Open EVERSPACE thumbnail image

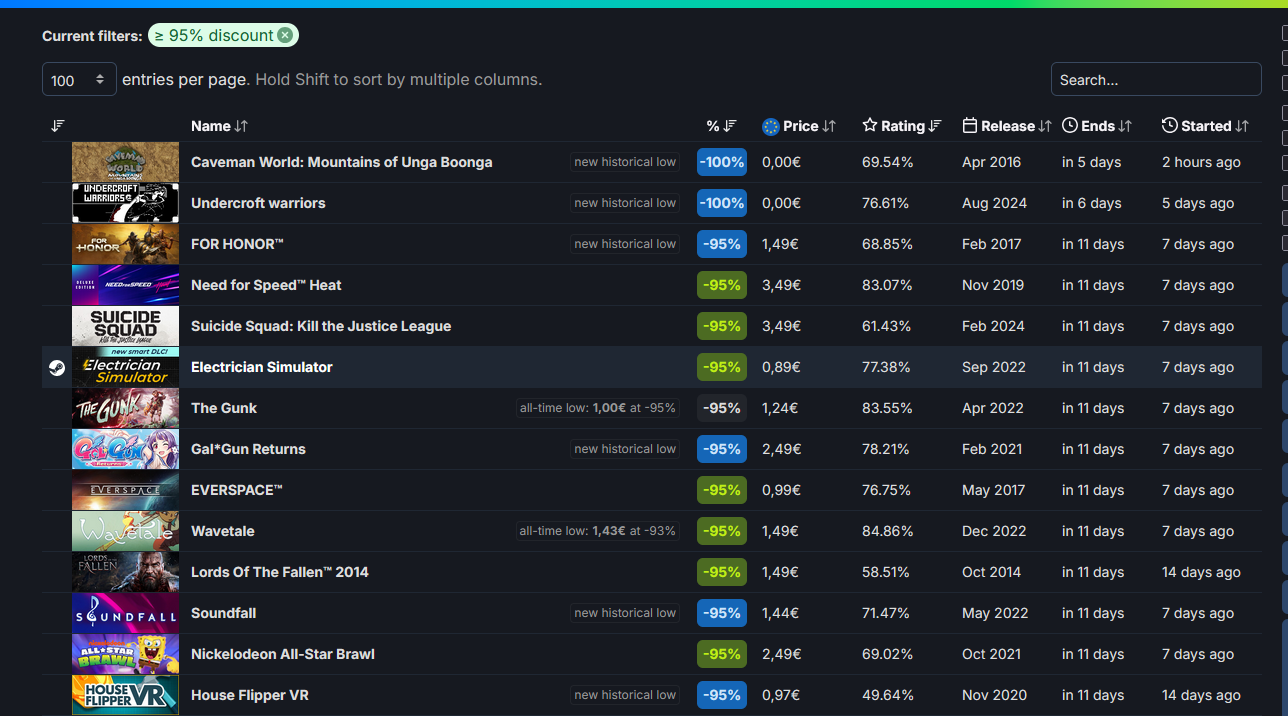pos(125,490)
